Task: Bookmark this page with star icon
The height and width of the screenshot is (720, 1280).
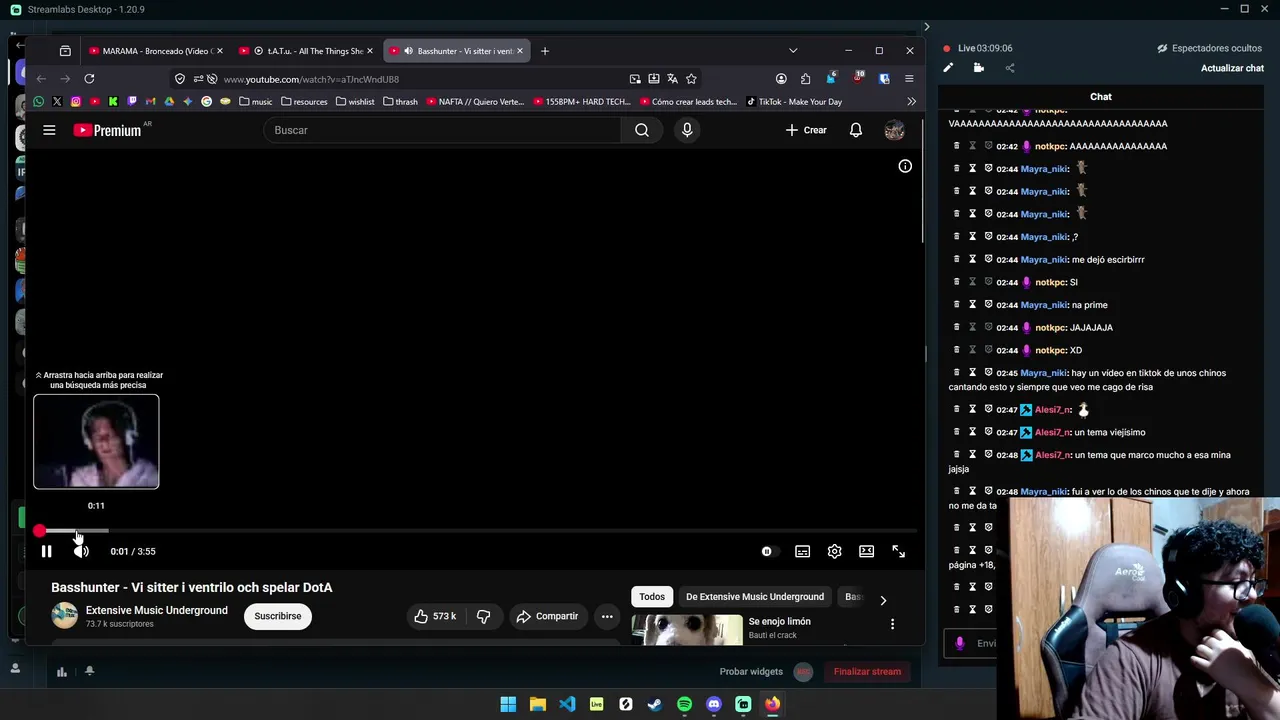Action: (691, 79)
